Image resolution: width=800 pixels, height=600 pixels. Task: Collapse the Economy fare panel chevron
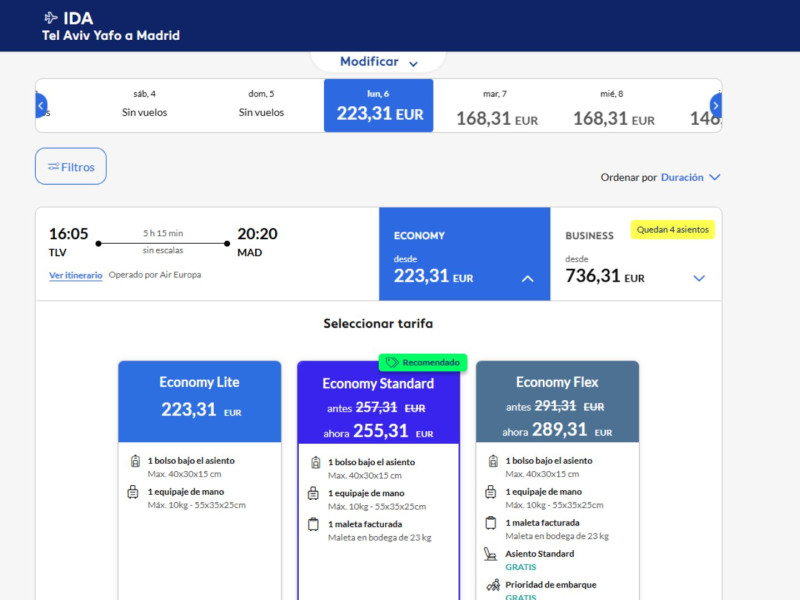point(528,279)
